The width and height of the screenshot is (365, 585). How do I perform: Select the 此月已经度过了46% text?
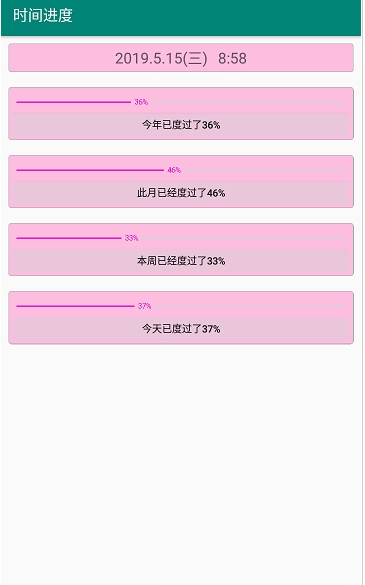(x=181, y=193)
